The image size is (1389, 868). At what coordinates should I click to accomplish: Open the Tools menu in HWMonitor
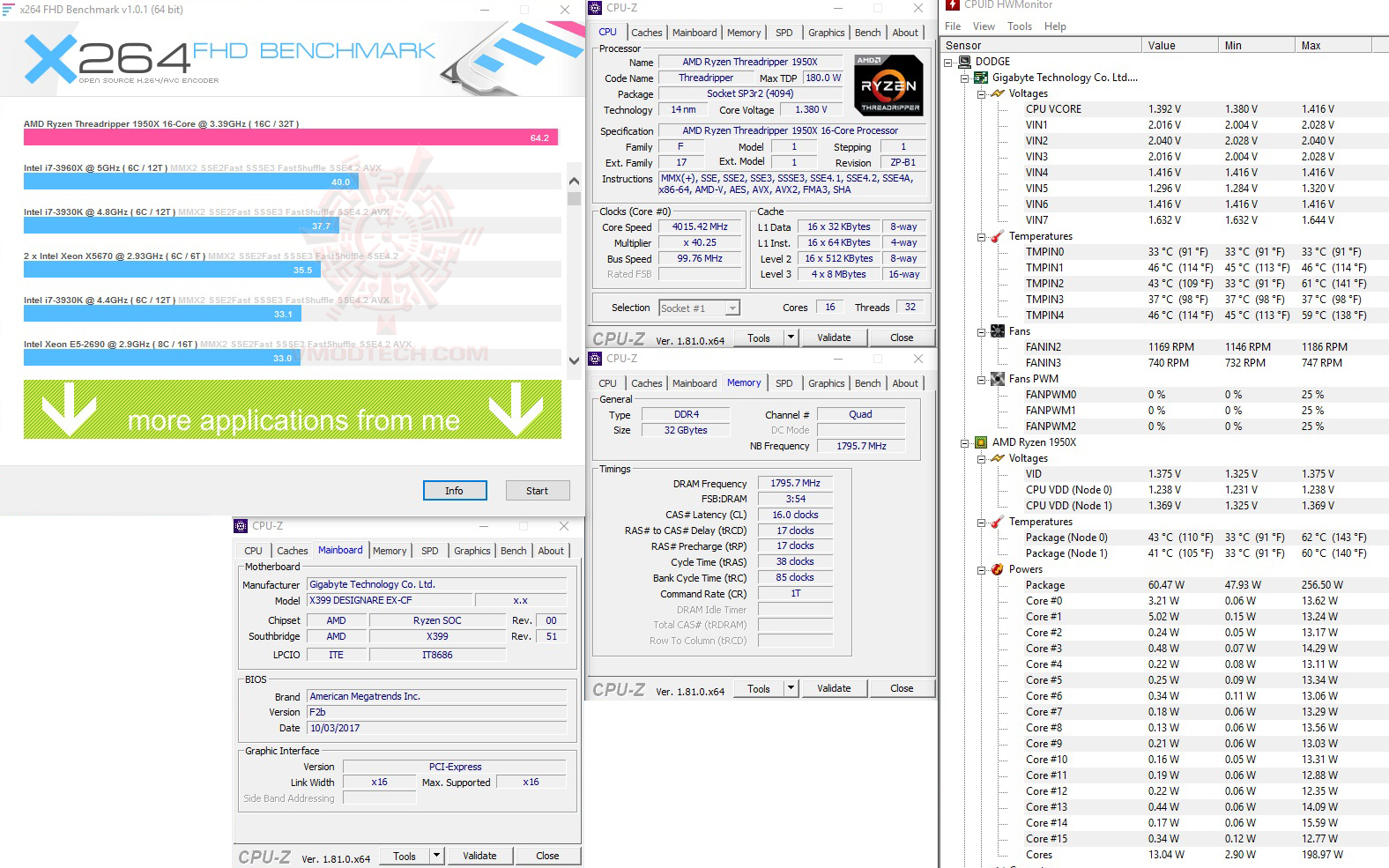tap(1020, 26)
